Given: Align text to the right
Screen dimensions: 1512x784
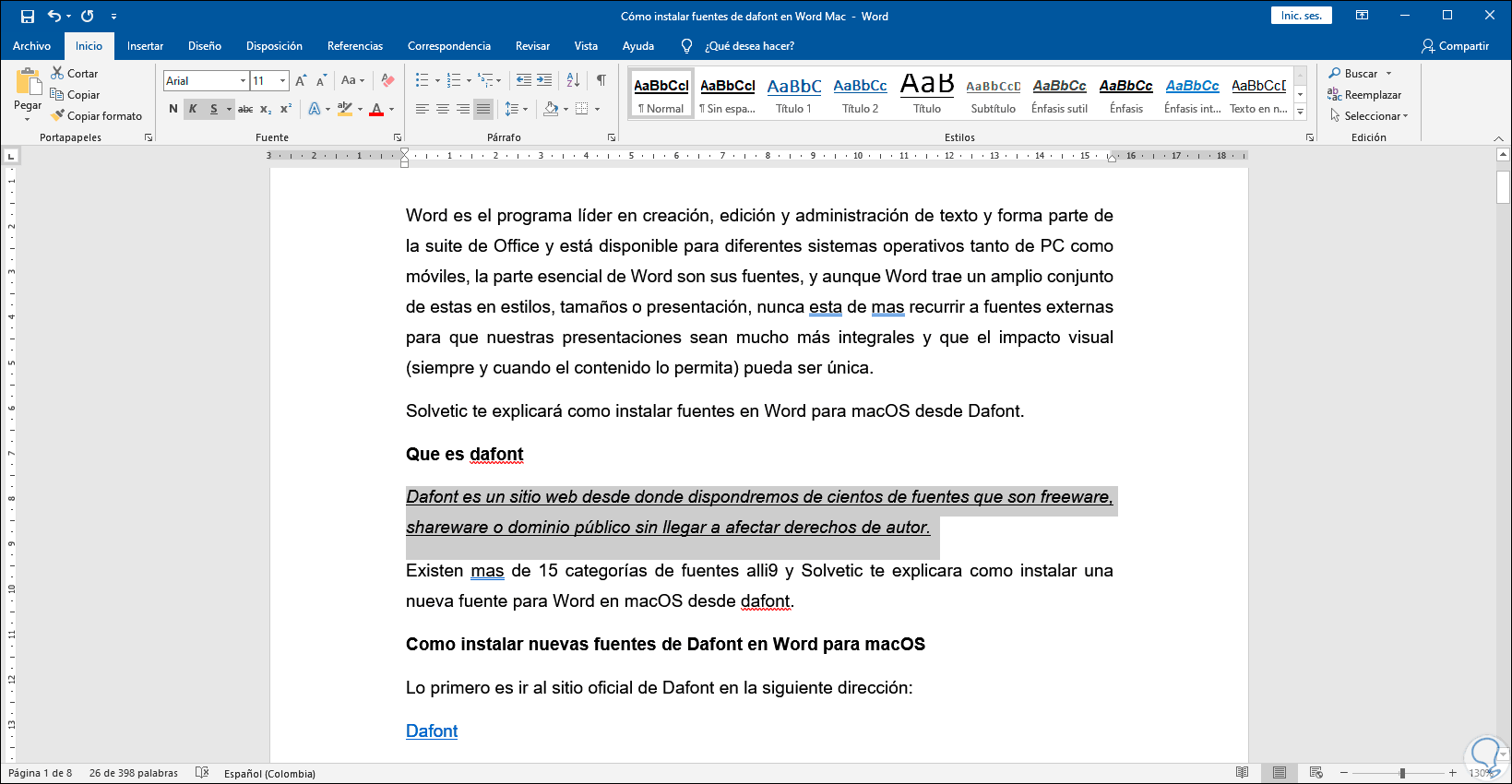Looking at the screenshot, I should click(x=463, y=109).
